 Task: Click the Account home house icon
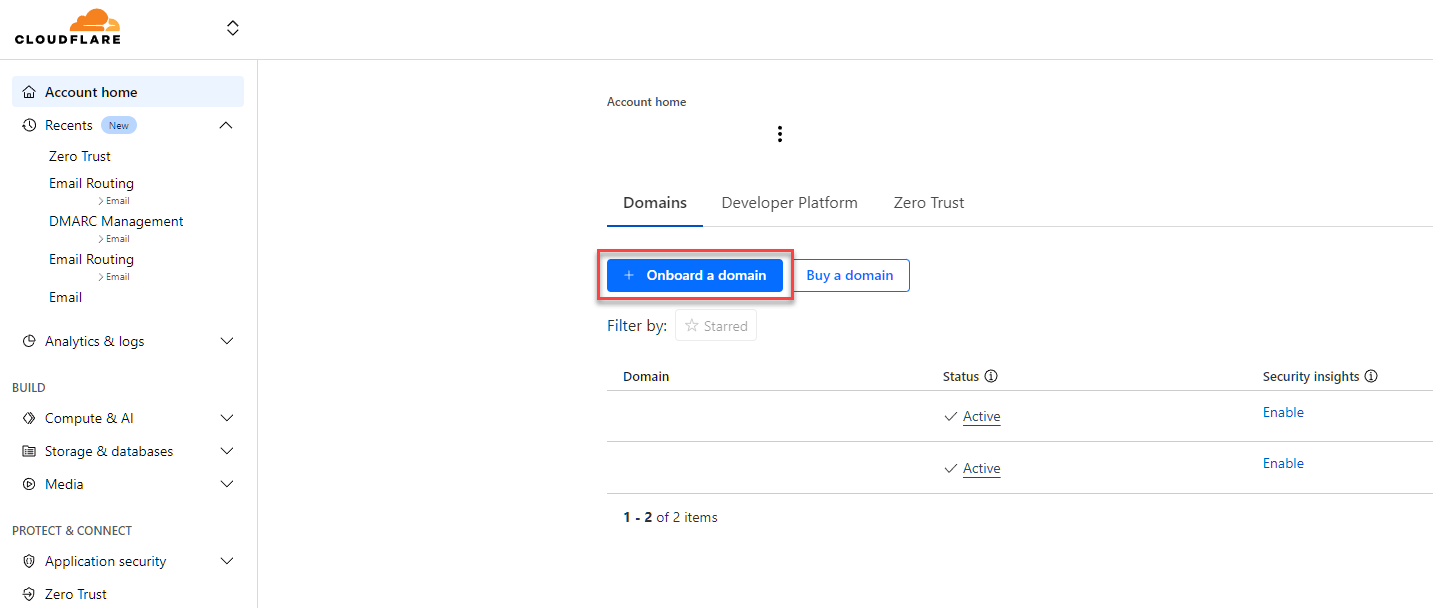tap(29, 92)
